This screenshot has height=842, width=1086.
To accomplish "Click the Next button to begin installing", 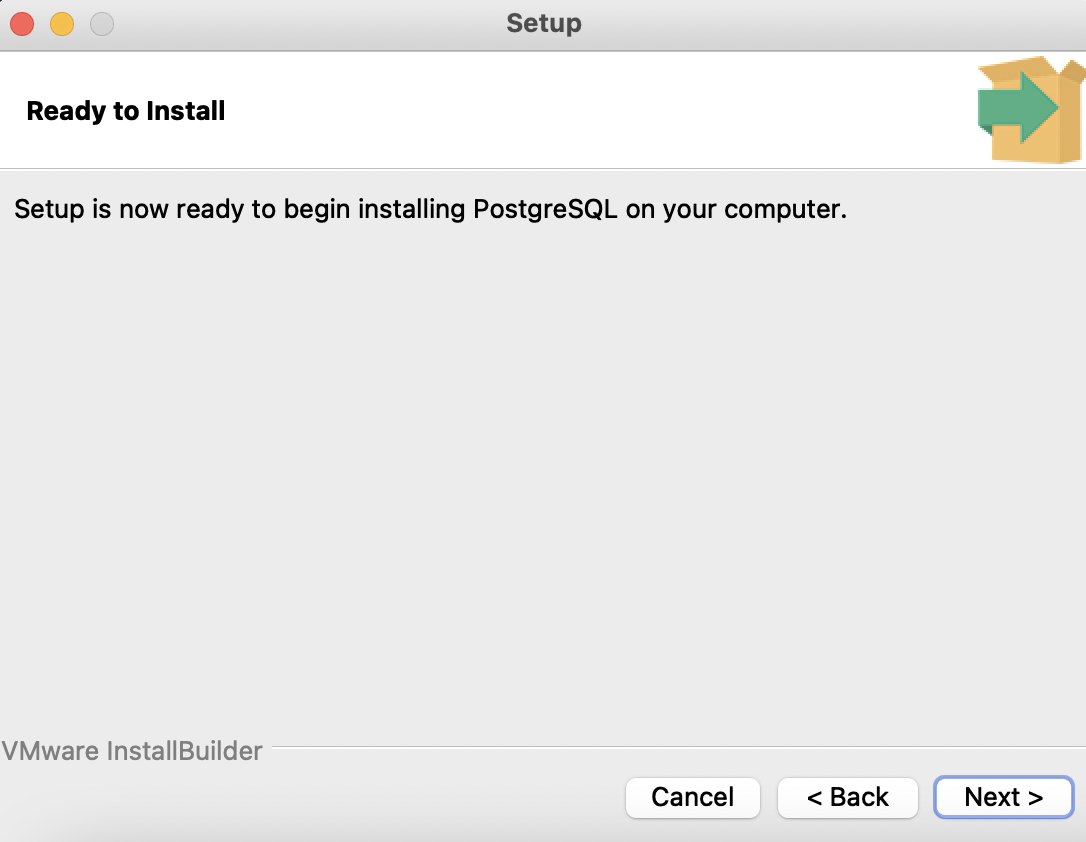I will [x=1003, y=797].
